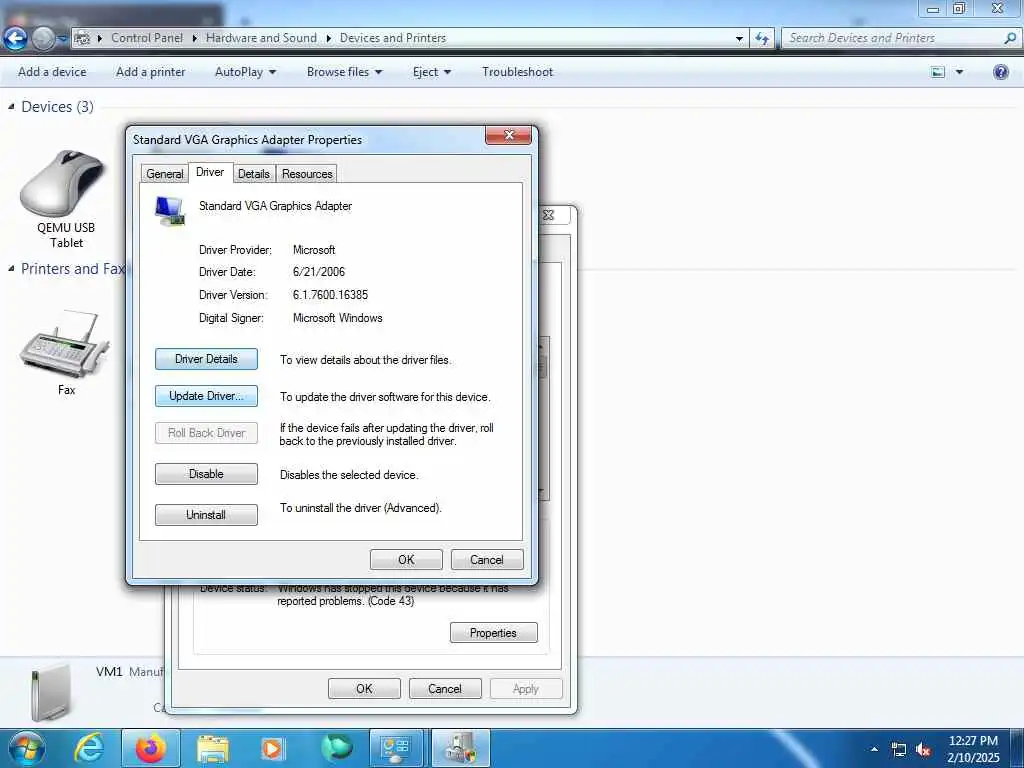Open the recent pages dropdown arrow

point(62,39)
